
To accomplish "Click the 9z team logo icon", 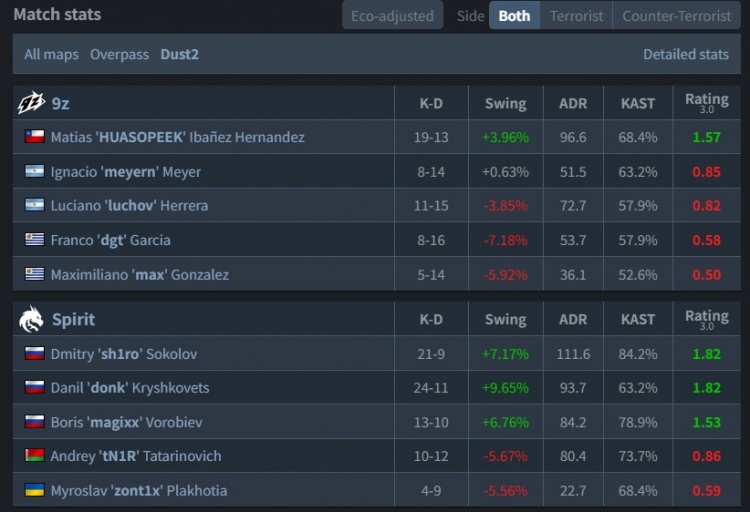I will click(31, 102).
